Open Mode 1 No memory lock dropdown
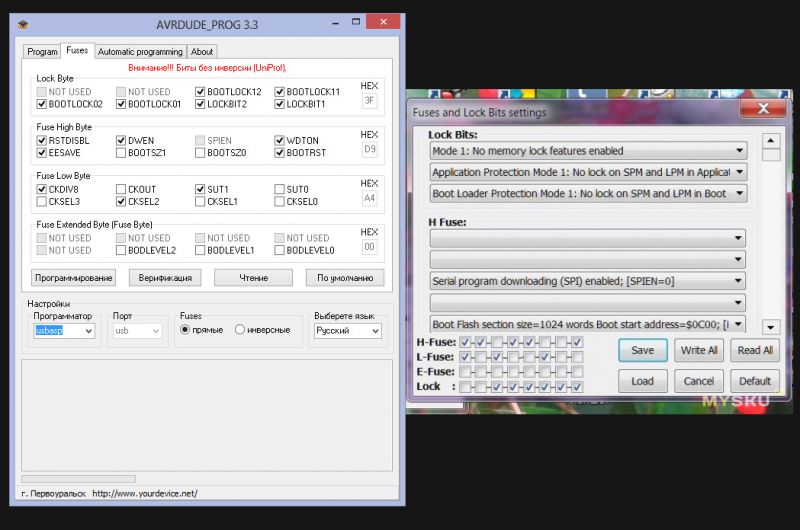This screenshot has height=530, width=800. (588, 151)
